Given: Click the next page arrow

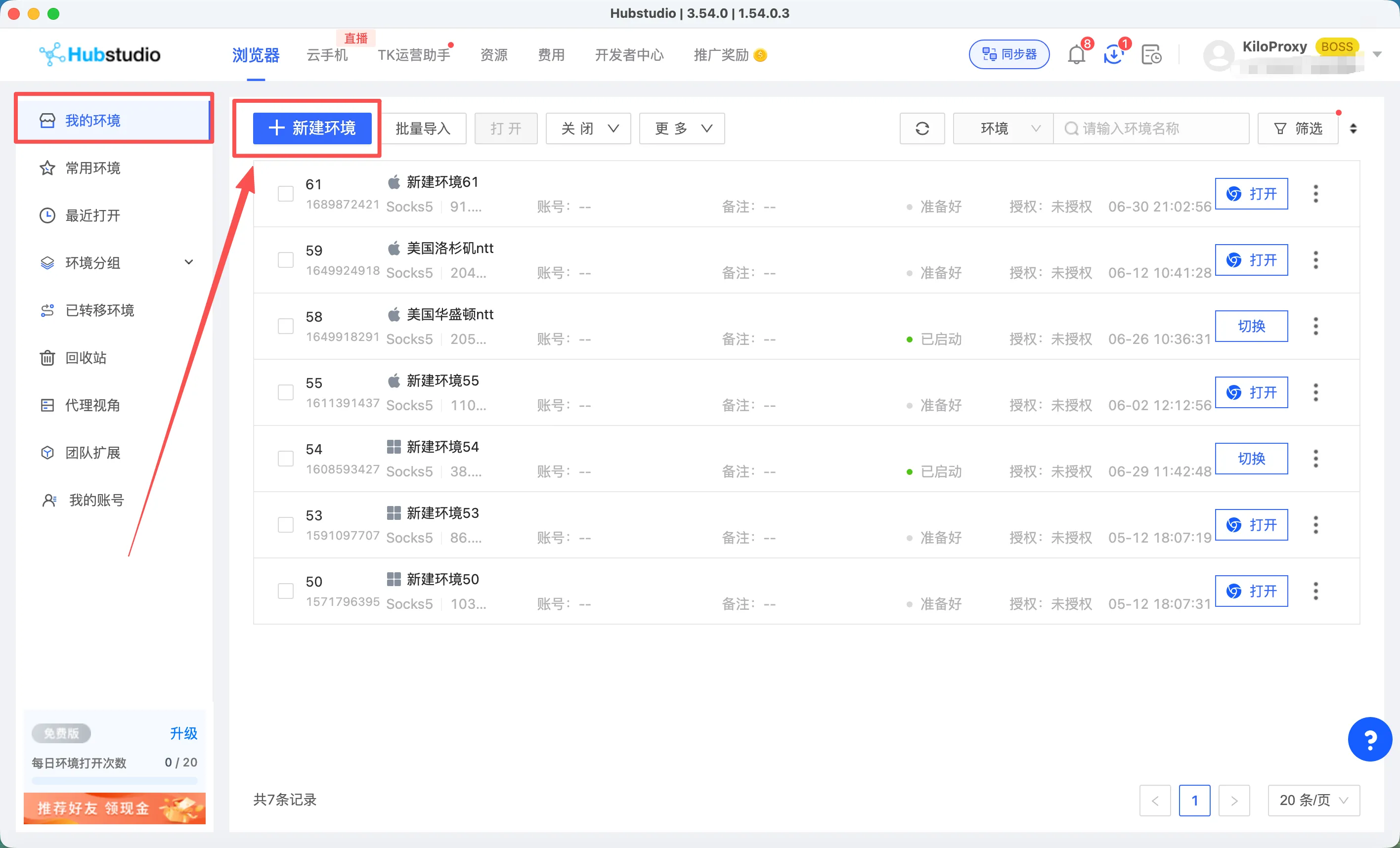Looking at the screenshot, I should 1234,800.
